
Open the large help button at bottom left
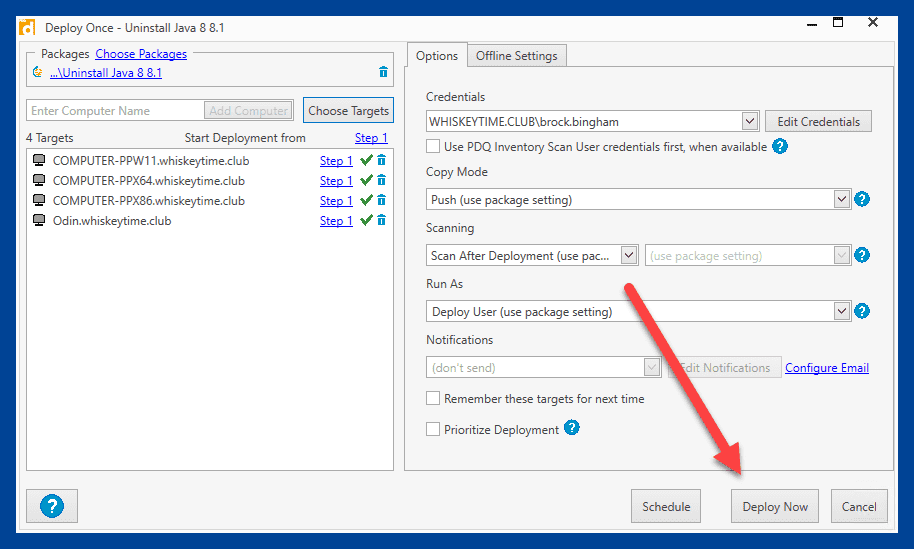tap(52, 506)
